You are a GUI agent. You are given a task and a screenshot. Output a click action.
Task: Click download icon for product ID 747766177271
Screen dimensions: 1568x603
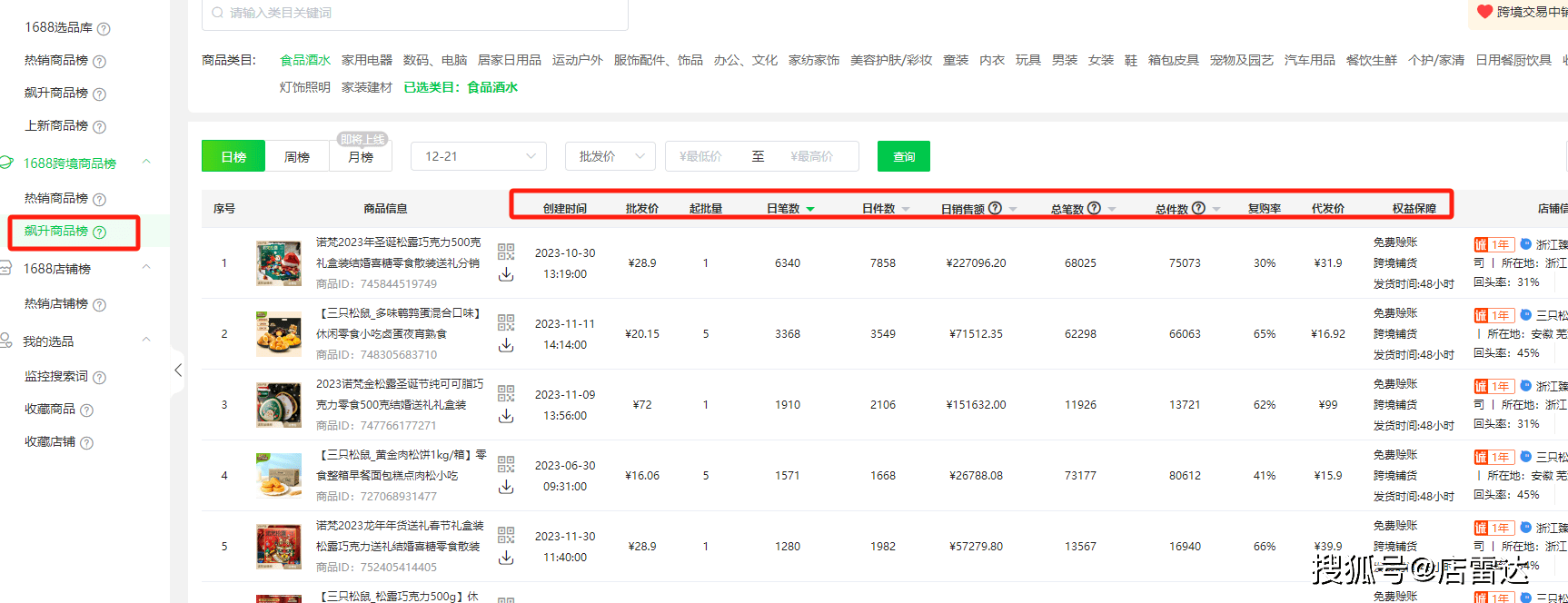click(x=506, y=416)
